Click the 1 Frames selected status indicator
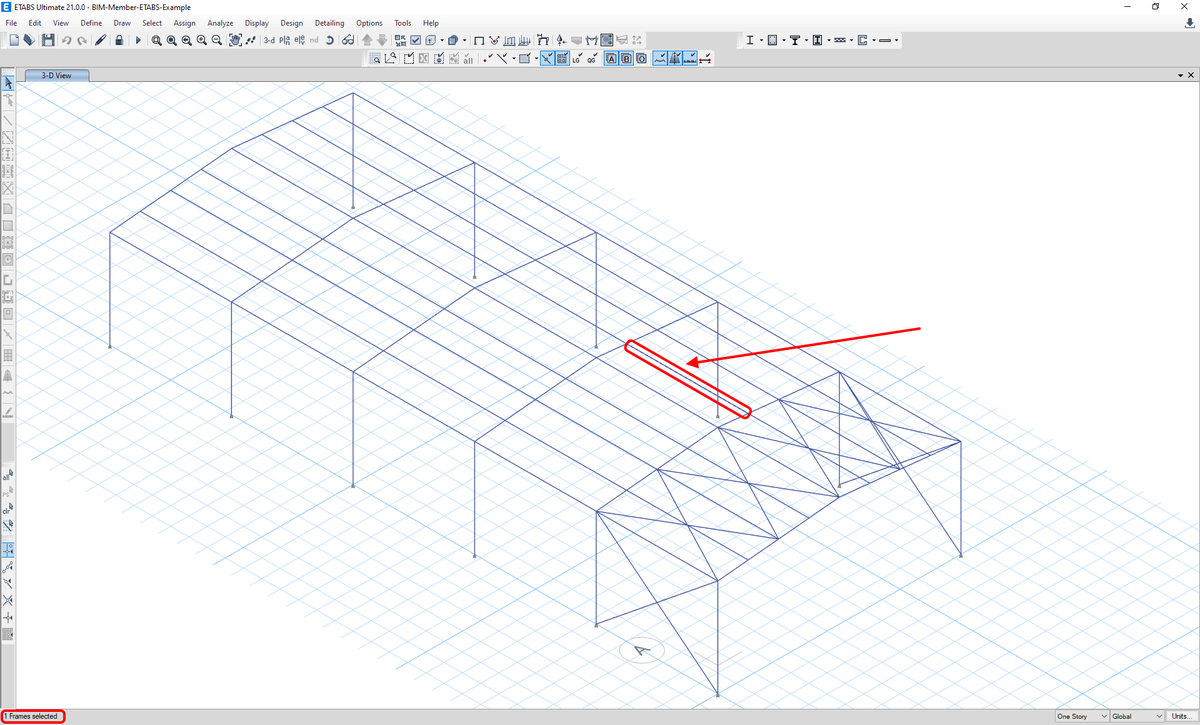This screenshot has width=1200, height=725. coord(33,716)
